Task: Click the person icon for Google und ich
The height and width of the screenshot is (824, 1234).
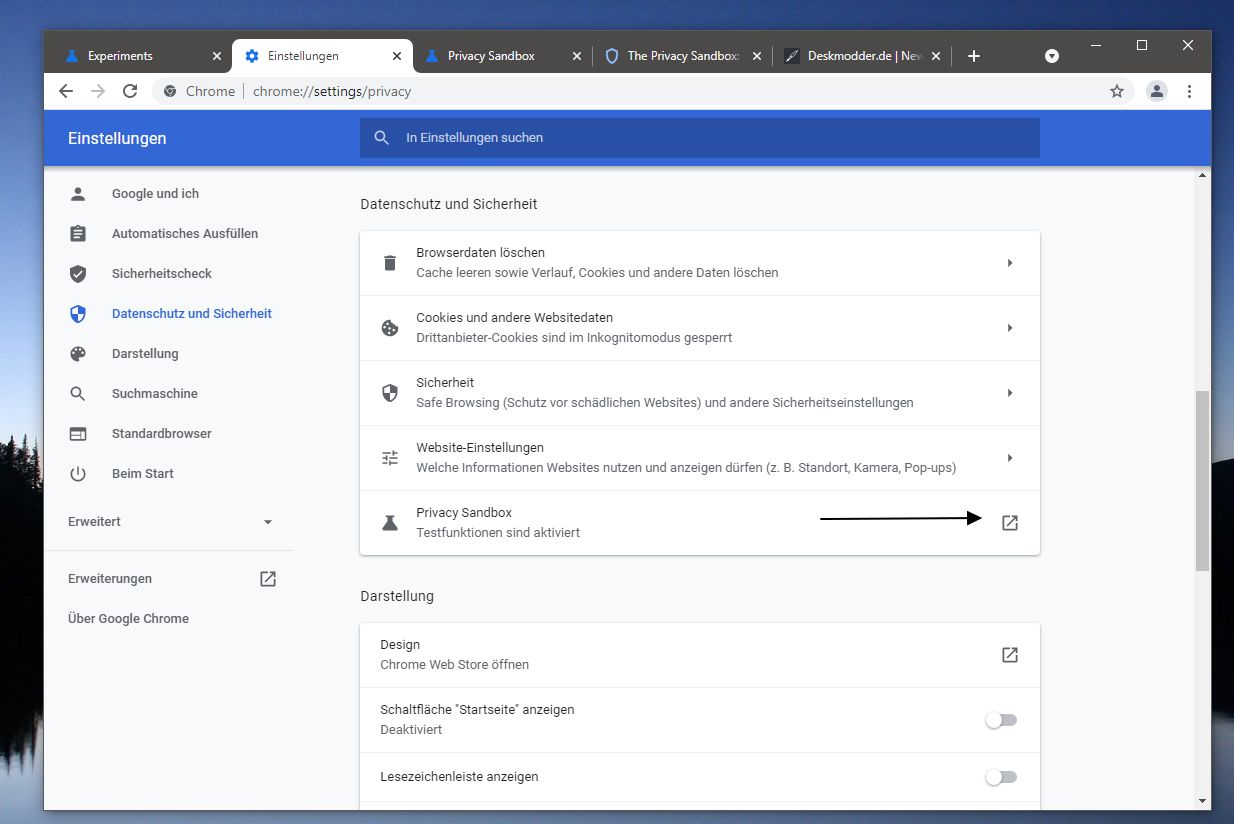Action: pyautogui.click(x=78, y=194)
